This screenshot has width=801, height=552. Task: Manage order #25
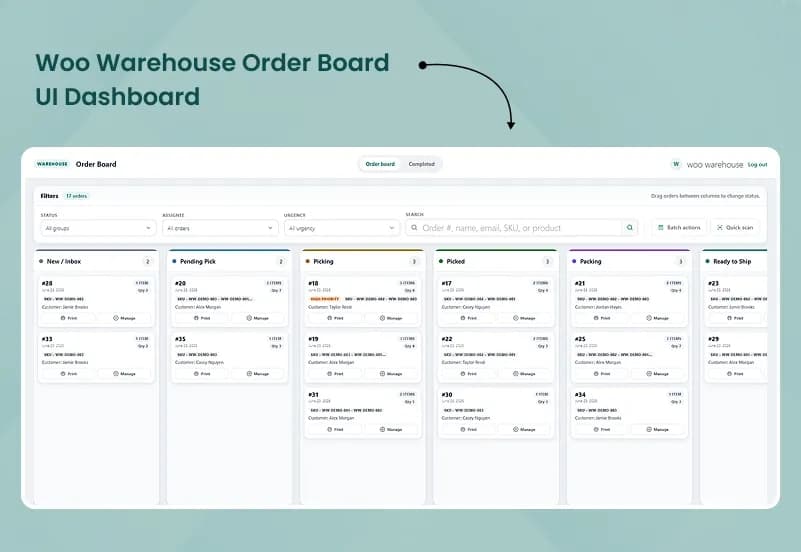click(657, 374)
